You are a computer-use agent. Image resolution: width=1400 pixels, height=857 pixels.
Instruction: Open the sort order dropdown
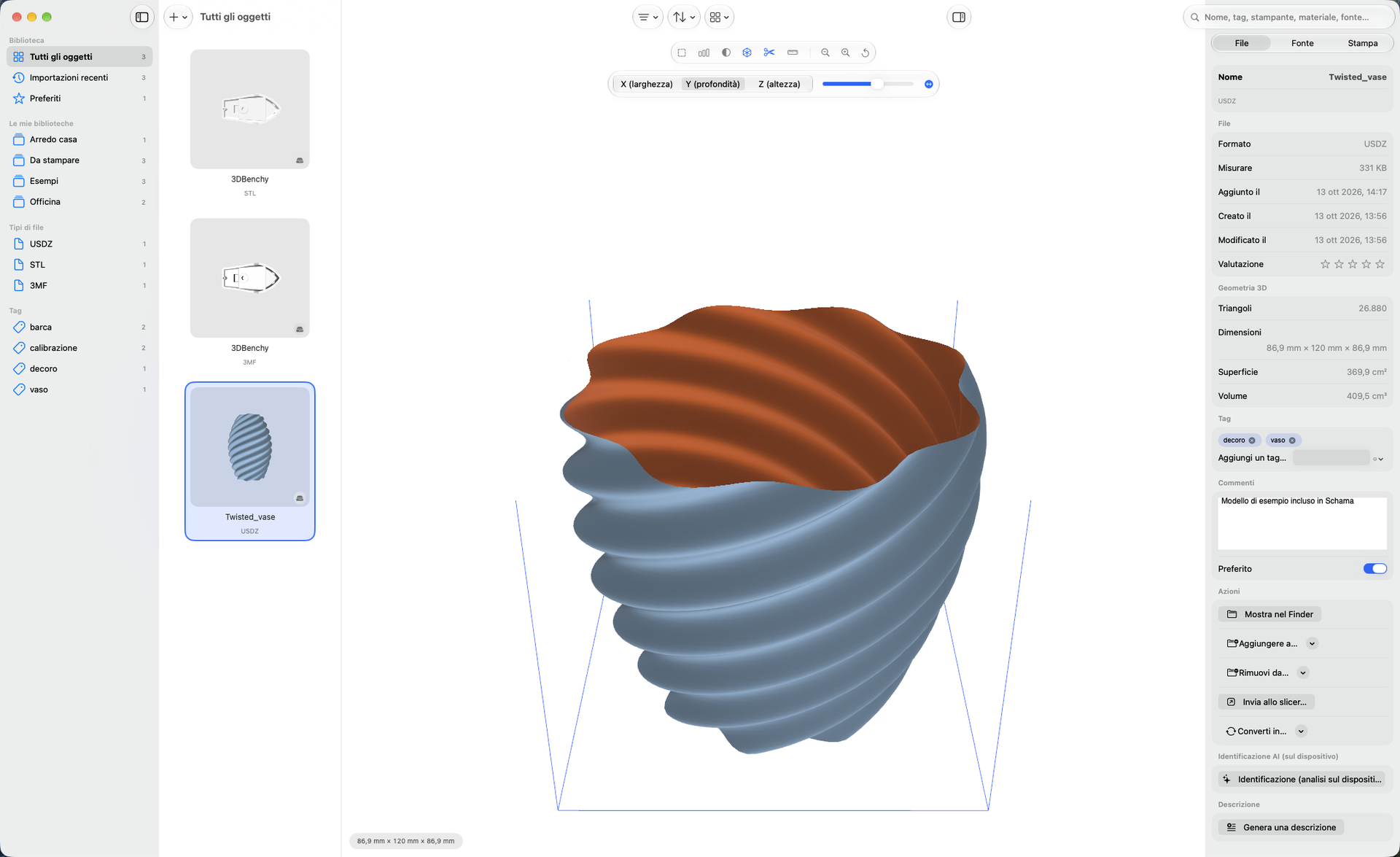683,17
